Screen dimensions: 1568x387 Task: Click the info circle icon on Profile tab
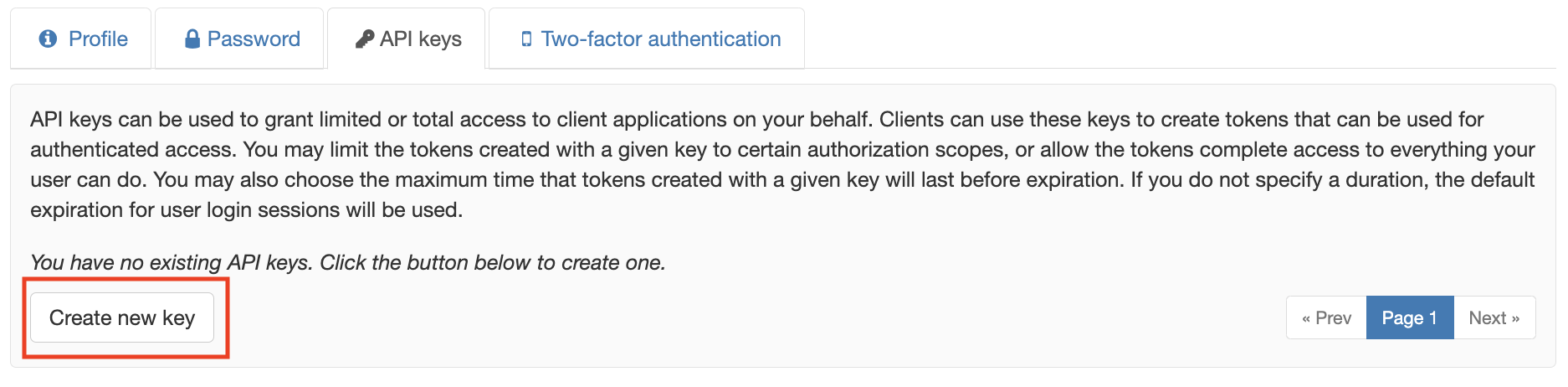pyautogui.click(x=49, y=39)
